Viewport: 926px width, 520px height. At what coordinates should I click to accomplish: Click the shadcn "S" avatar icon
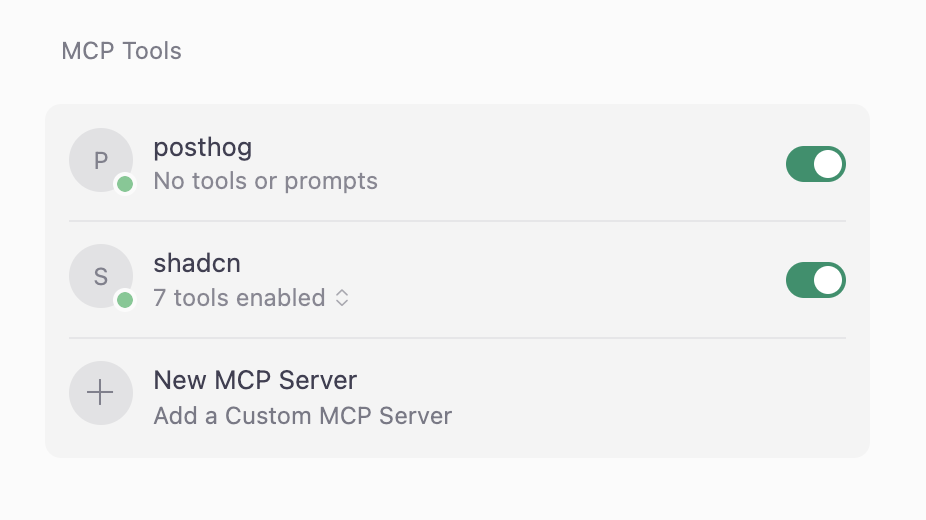[100, 276]
